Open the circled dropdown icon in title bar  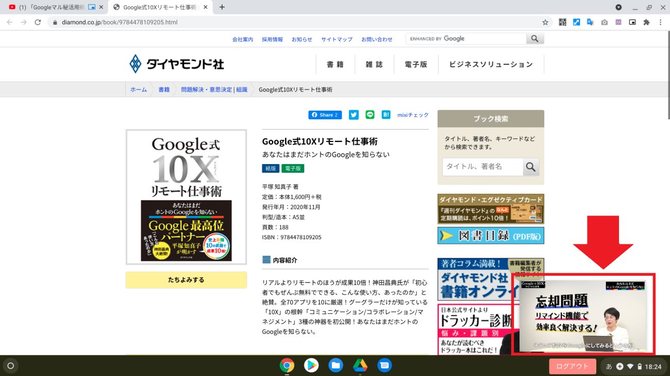tap(618, 7)
